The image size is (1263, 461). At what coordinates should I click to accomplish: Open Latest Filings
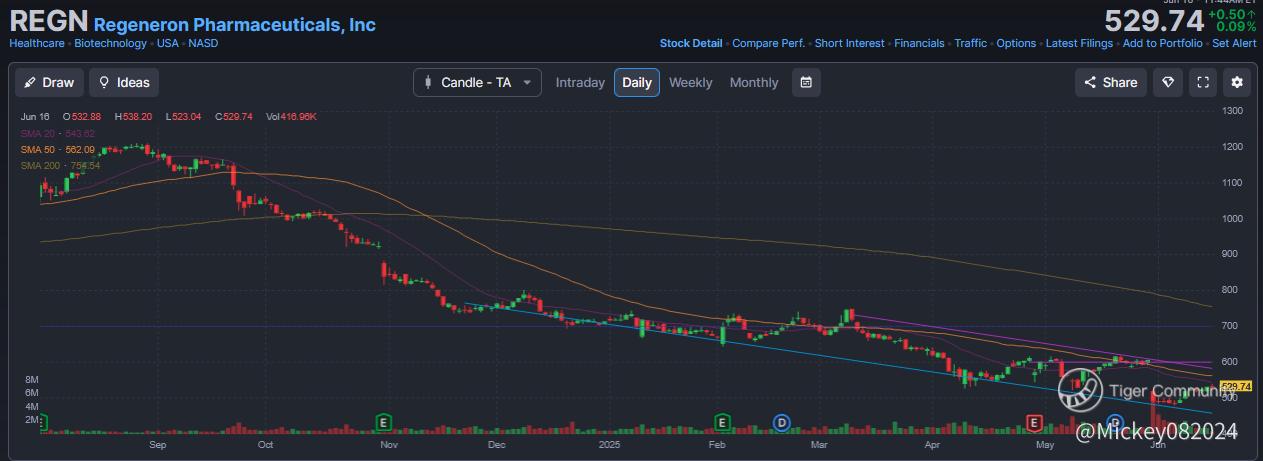tap(1080, 43)
